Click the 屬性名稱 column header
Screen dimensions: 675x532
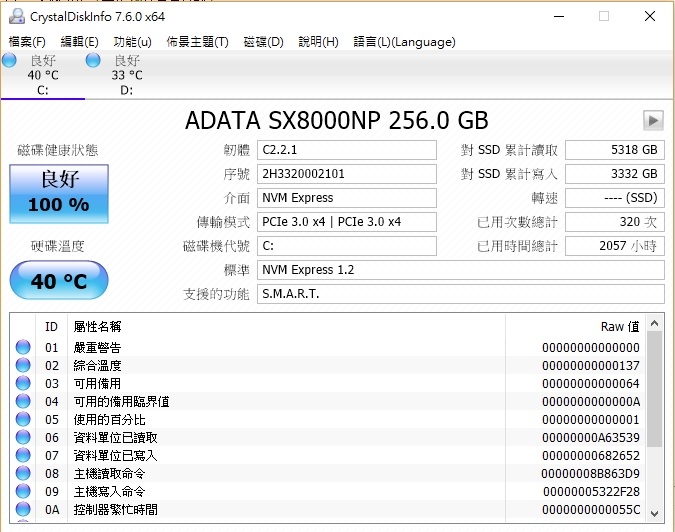(x=286, y=327)
